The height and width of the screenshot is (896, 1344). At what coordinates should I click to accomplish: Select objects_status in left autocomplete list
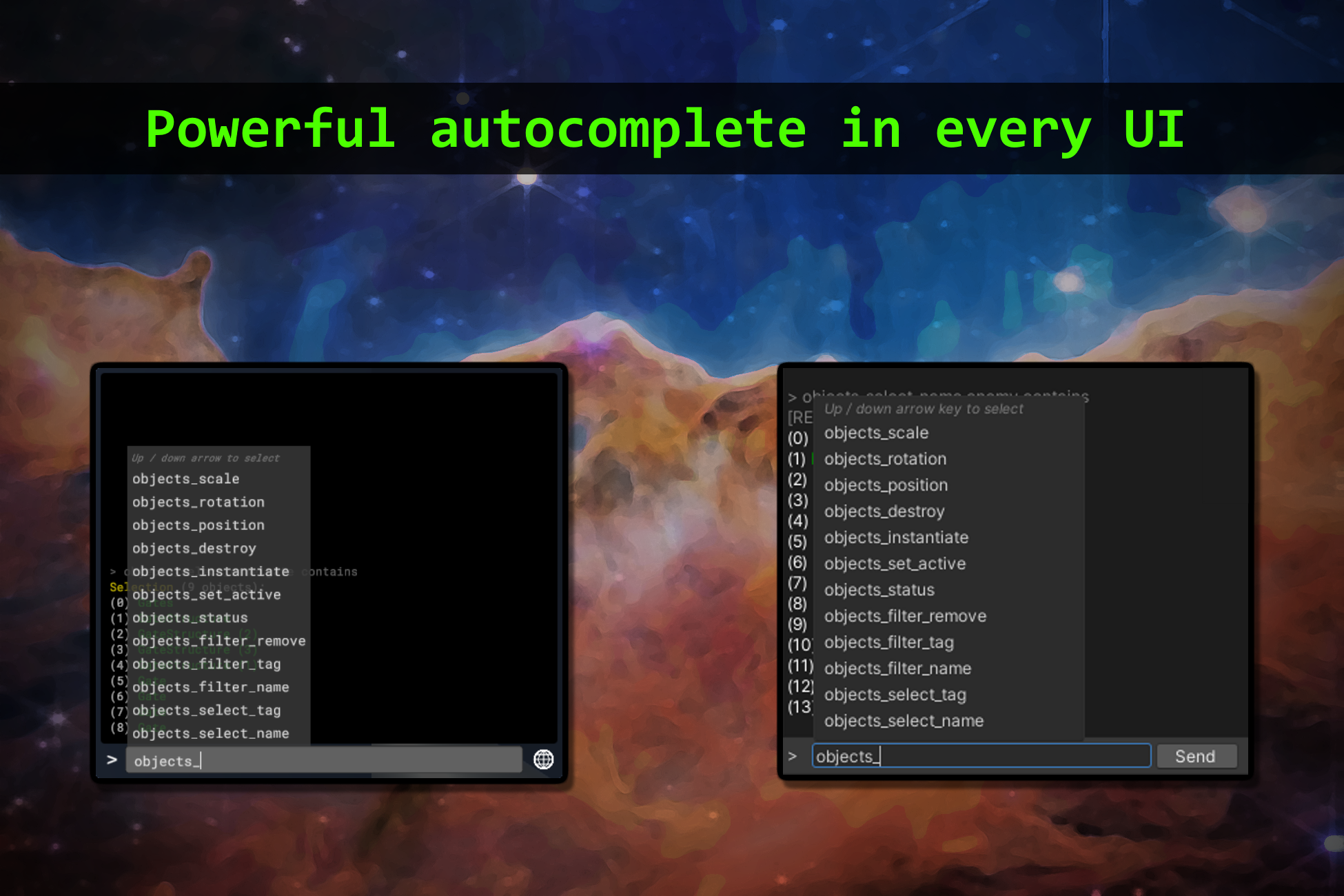(190, 618)
